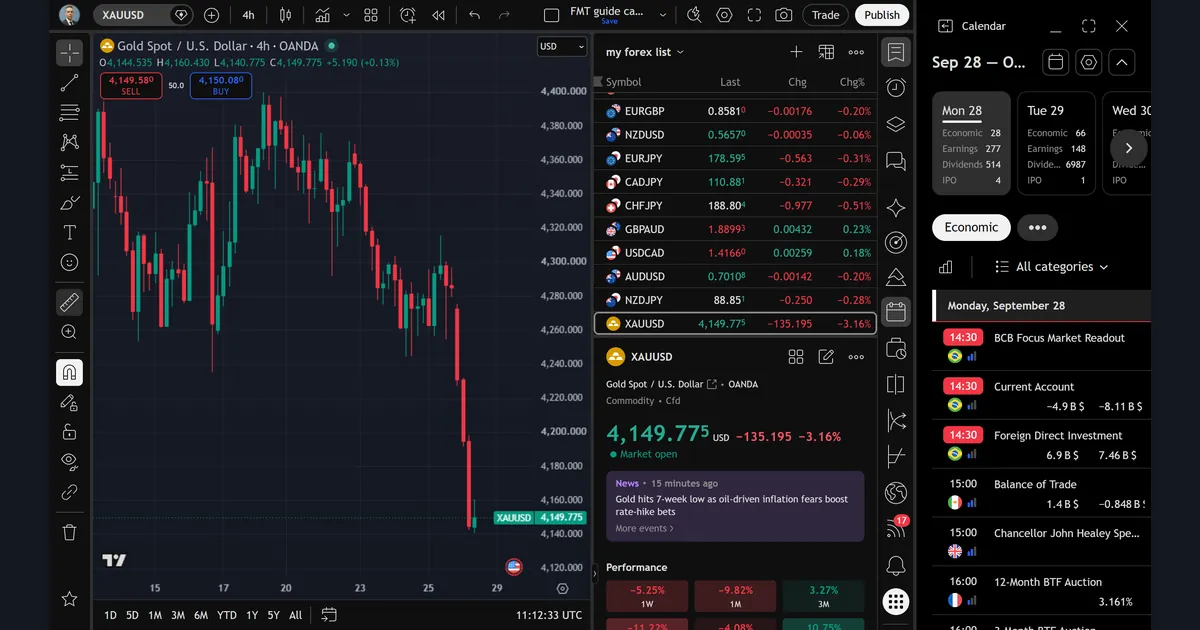The width and height of the screenshot is (1200, 630).
Task: Click the undo arrow
Action: [x=474, y=15]
